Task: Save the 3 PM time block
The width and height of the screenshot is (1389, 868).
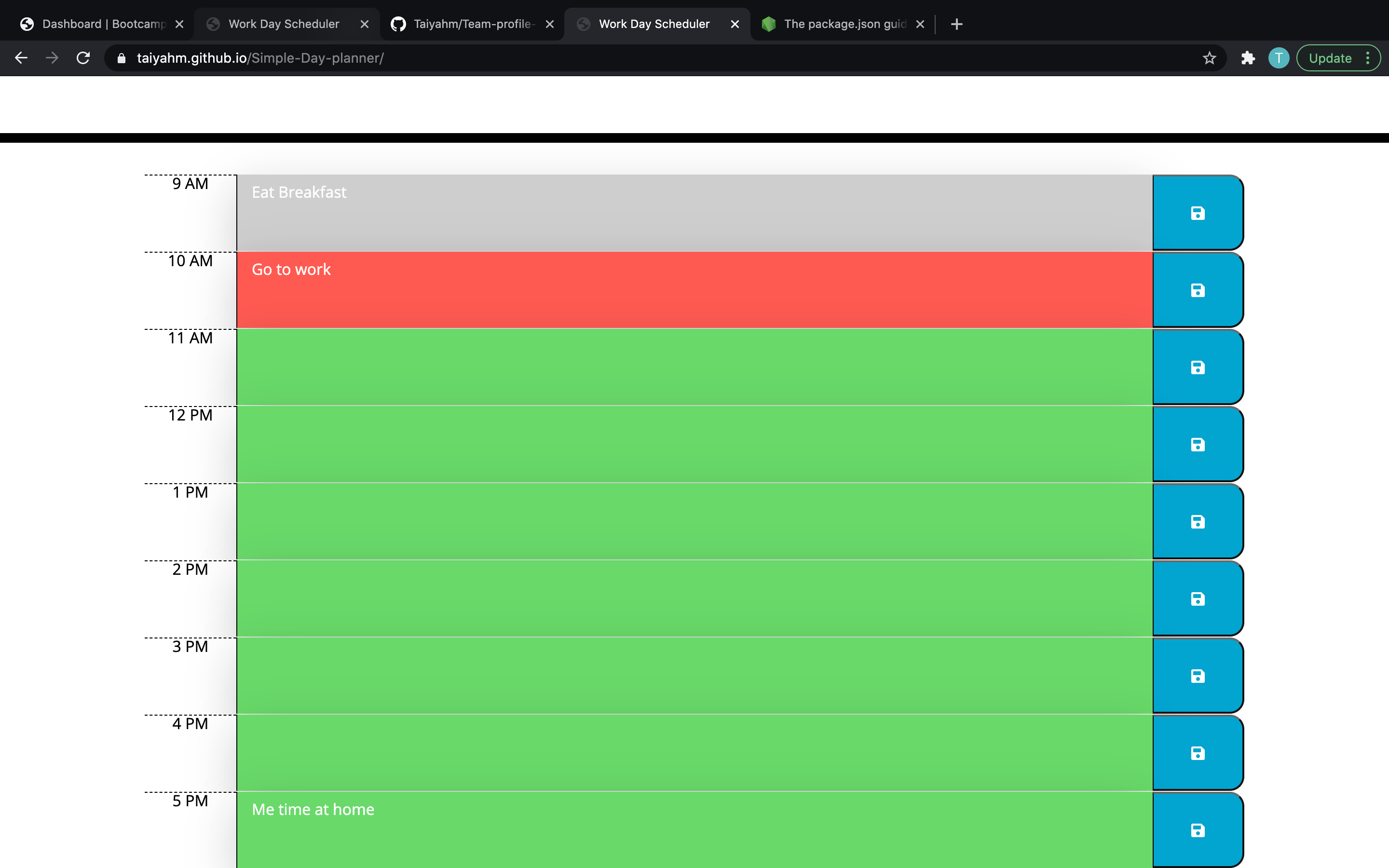Action: [1198, 676]
